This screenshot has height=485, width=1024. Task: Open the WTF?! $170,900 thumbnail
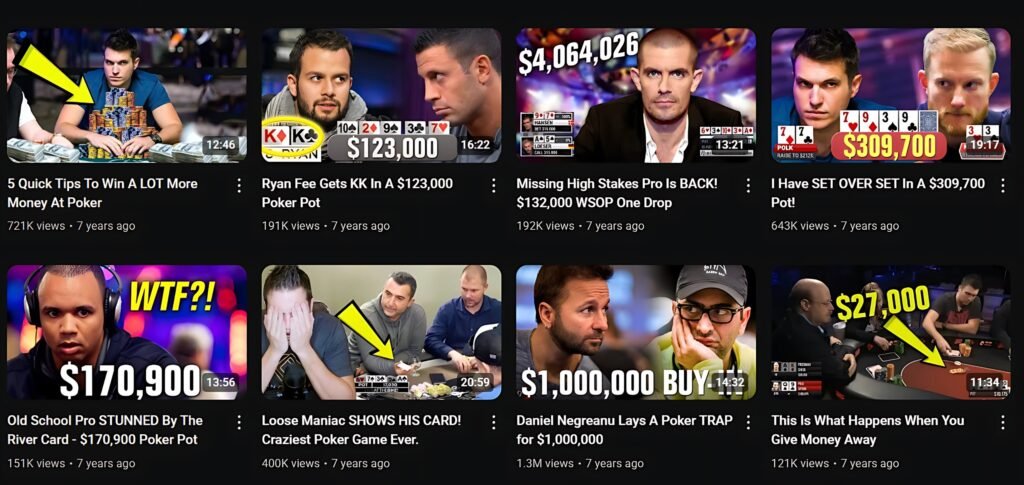click(x=127, y=332)
